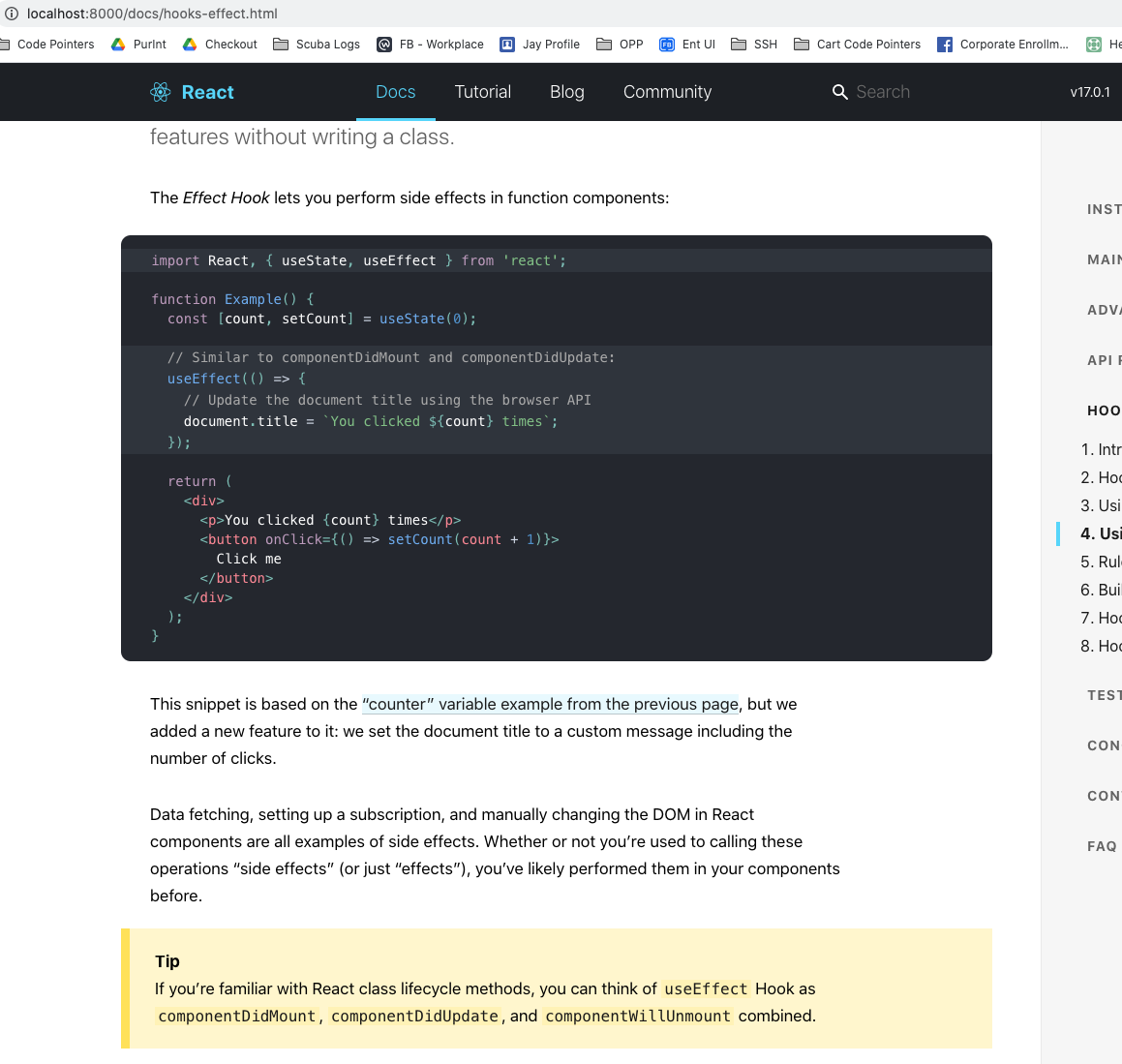Open sidebar item 1. Introducing Hooks
This screenshot has height=1064, width=1122.
1102,449
